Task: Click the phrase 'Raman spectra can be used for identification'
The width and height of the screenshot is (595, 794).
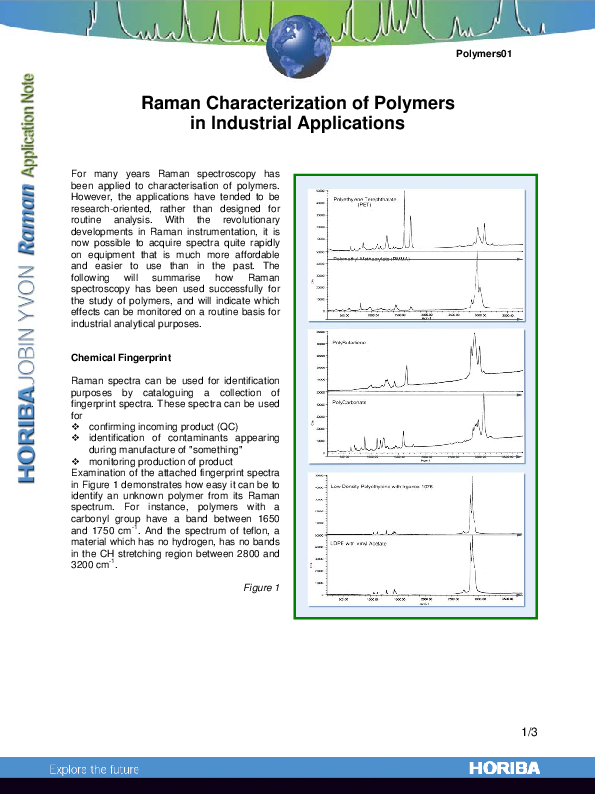Action: click(175, 380)
